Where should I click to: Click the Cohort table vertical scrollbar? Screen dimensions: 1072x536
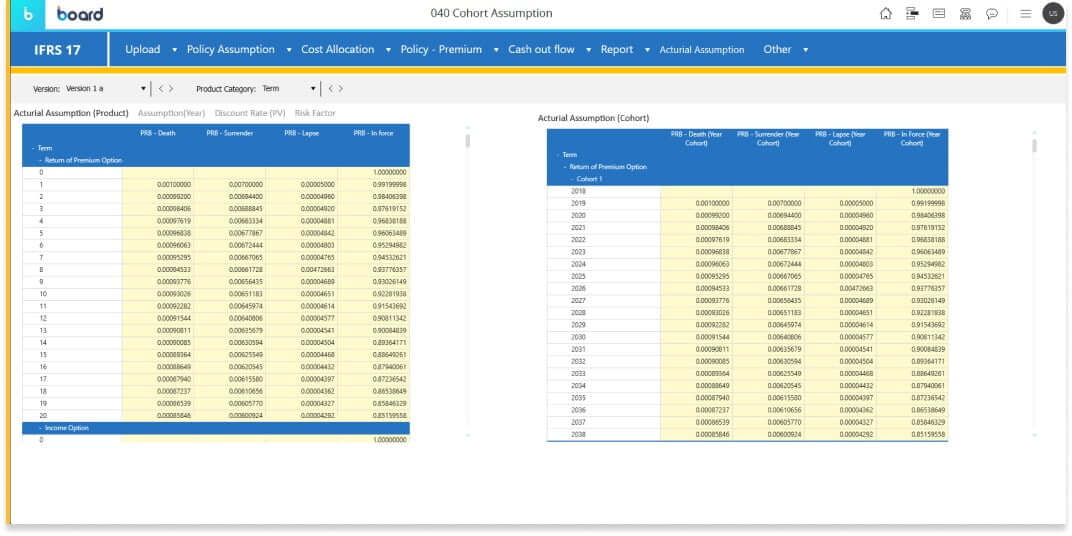1034,146
